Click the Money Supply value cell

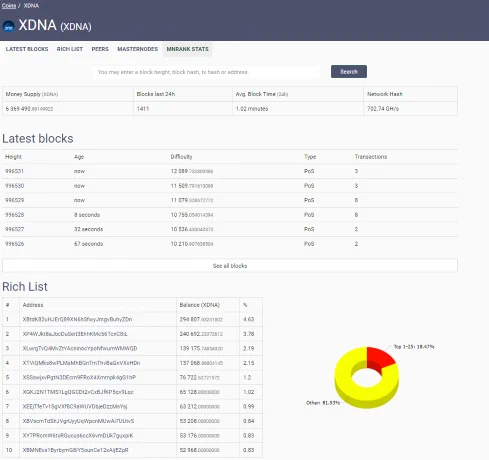click(68, 109)
